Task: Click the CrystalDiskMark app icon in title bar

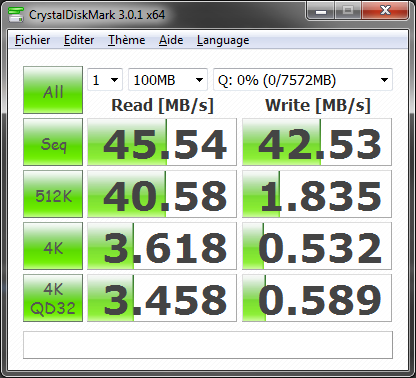Action: [15, 15]
